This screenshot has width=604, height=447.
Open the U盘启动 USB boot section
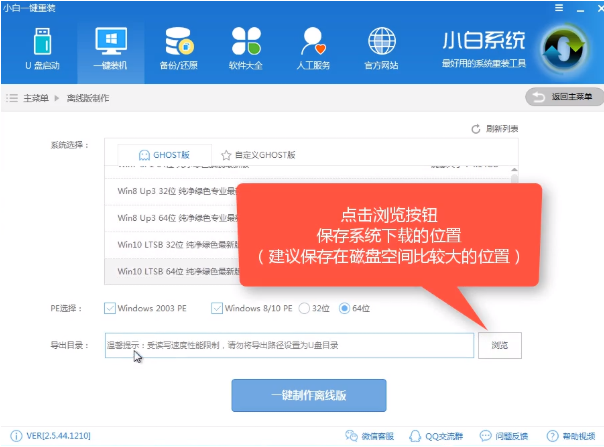[42, 49]
